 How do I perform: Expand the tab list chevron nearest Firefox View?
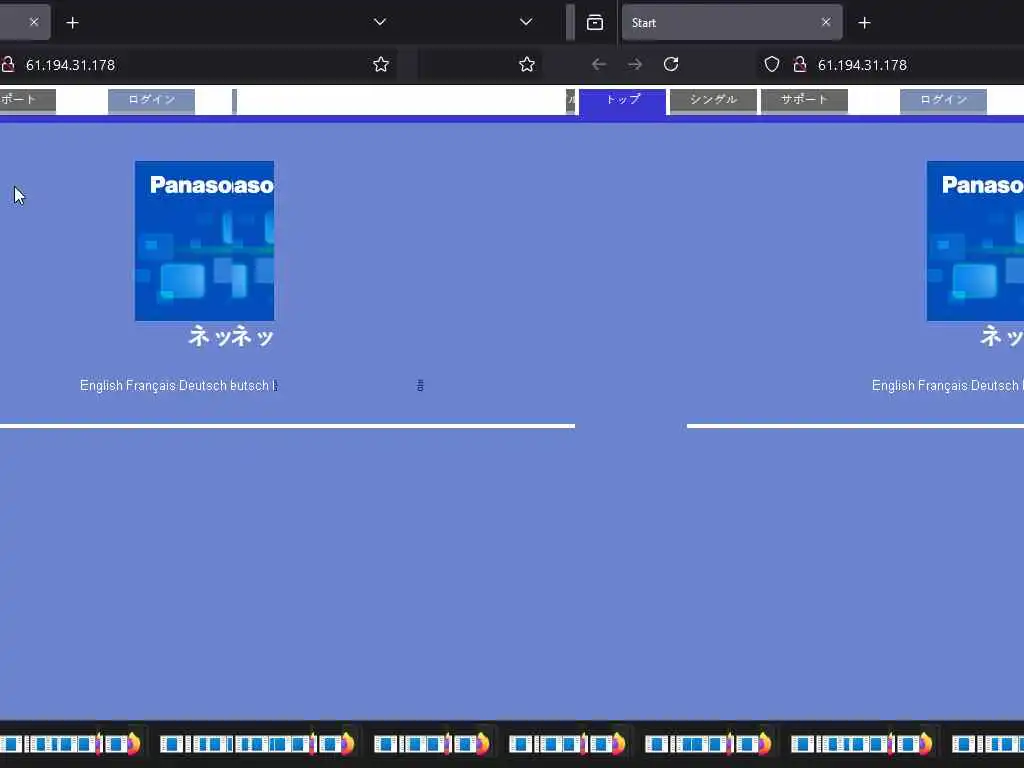point(526,23)
